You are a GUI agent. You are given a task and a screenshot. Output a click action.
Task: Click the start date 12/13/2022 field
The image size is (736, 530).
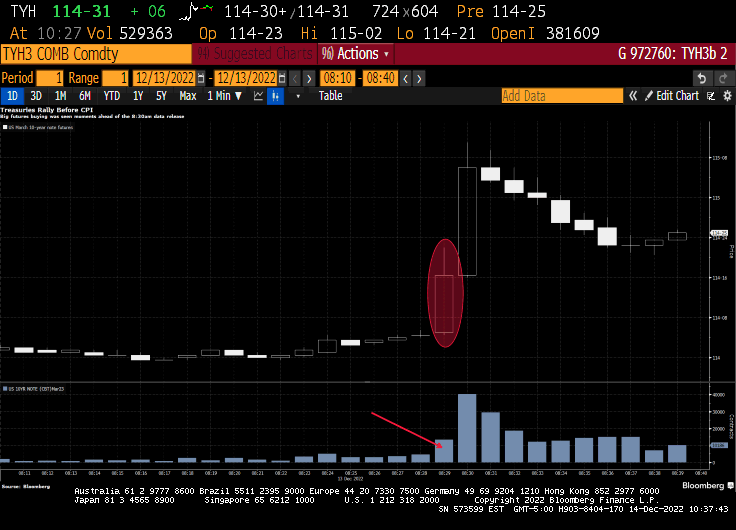click(x=165, y=78)
